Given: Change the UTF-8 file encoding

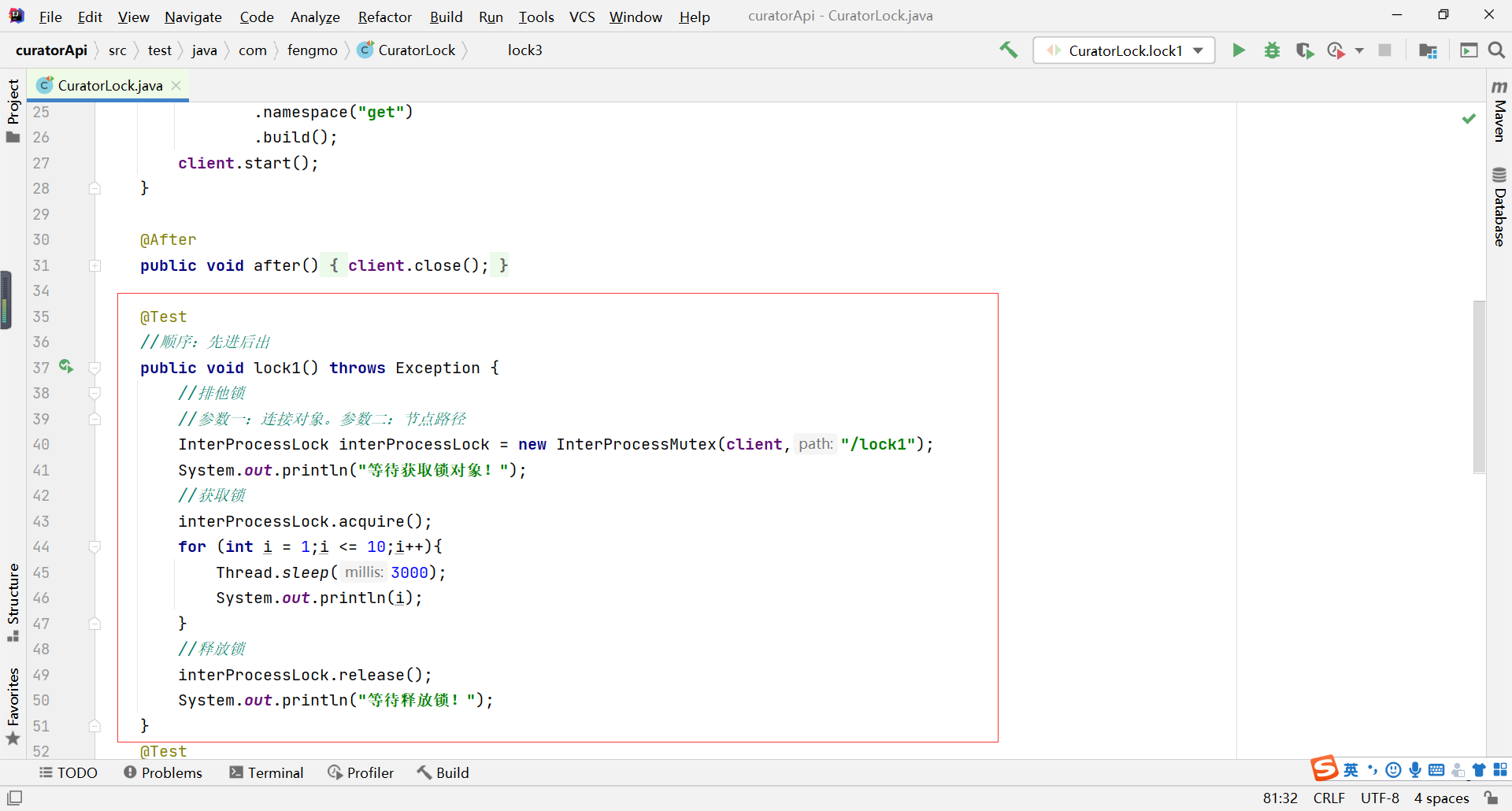Looking at the screenshot, I should coord(1380,798).
